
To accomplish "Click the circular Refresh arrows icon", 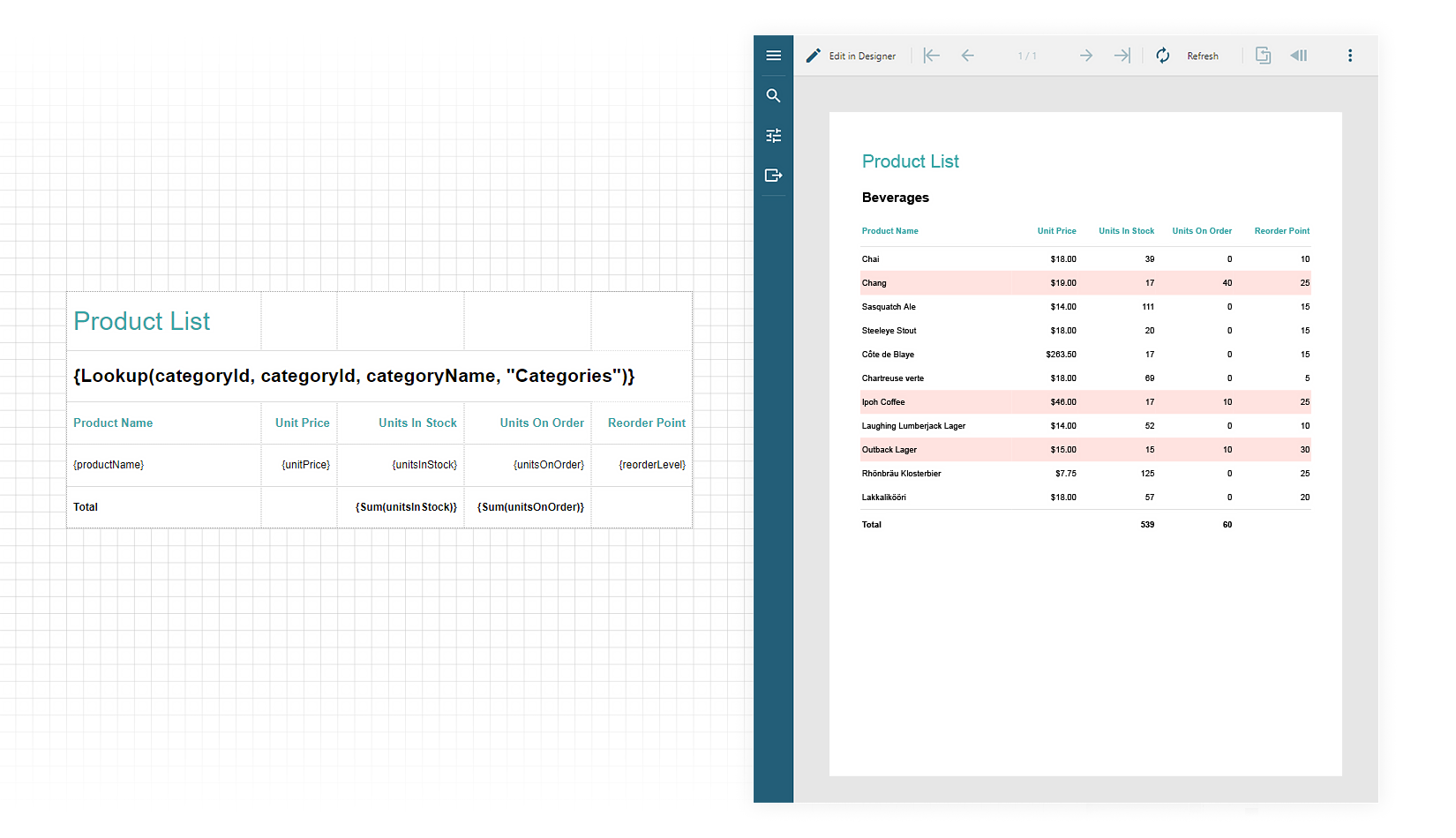I will 1163,56.
